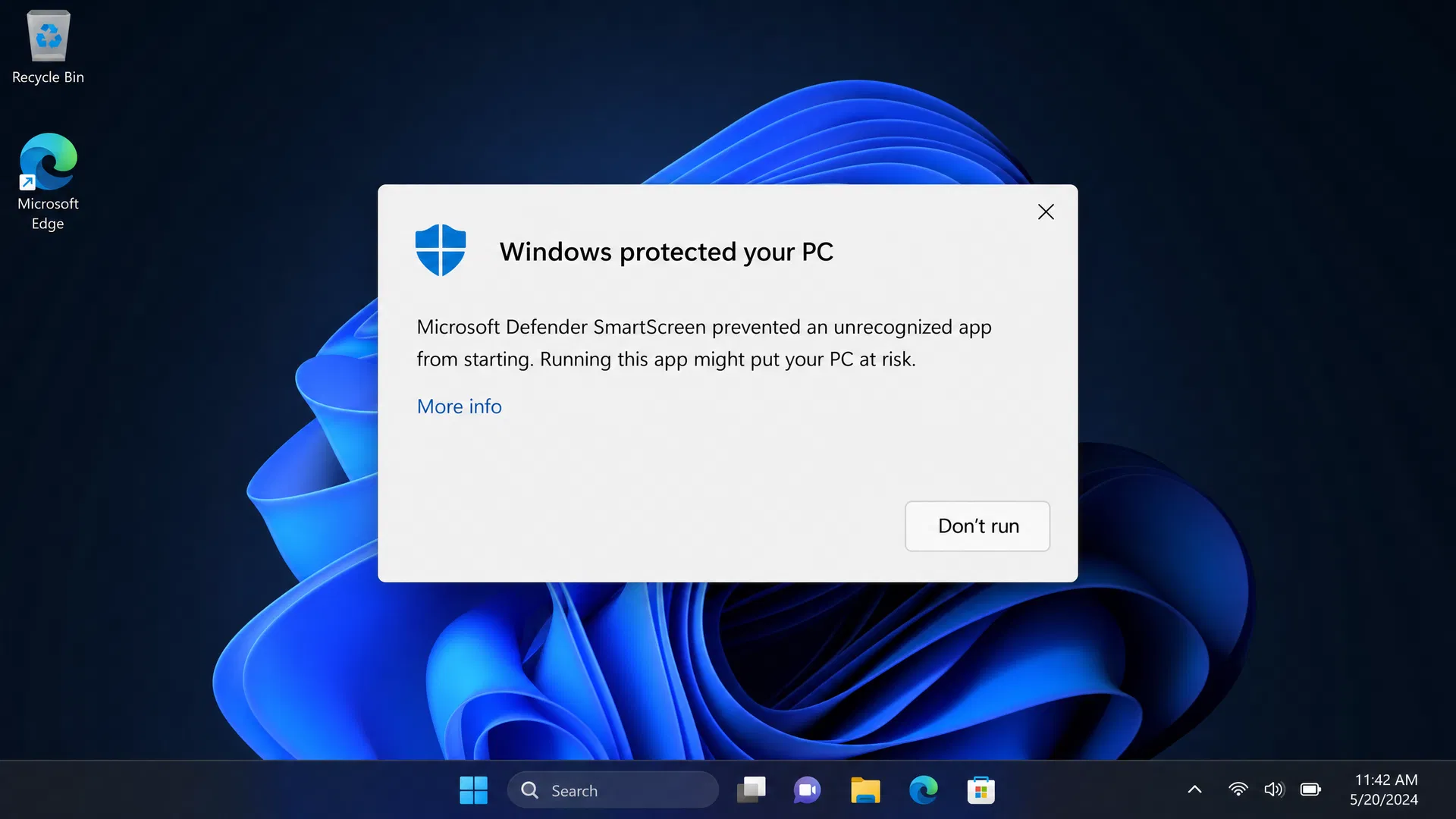Expand hidden system tray icons chevron
Screen dimensions: 1456x819
click(1194, 789)
